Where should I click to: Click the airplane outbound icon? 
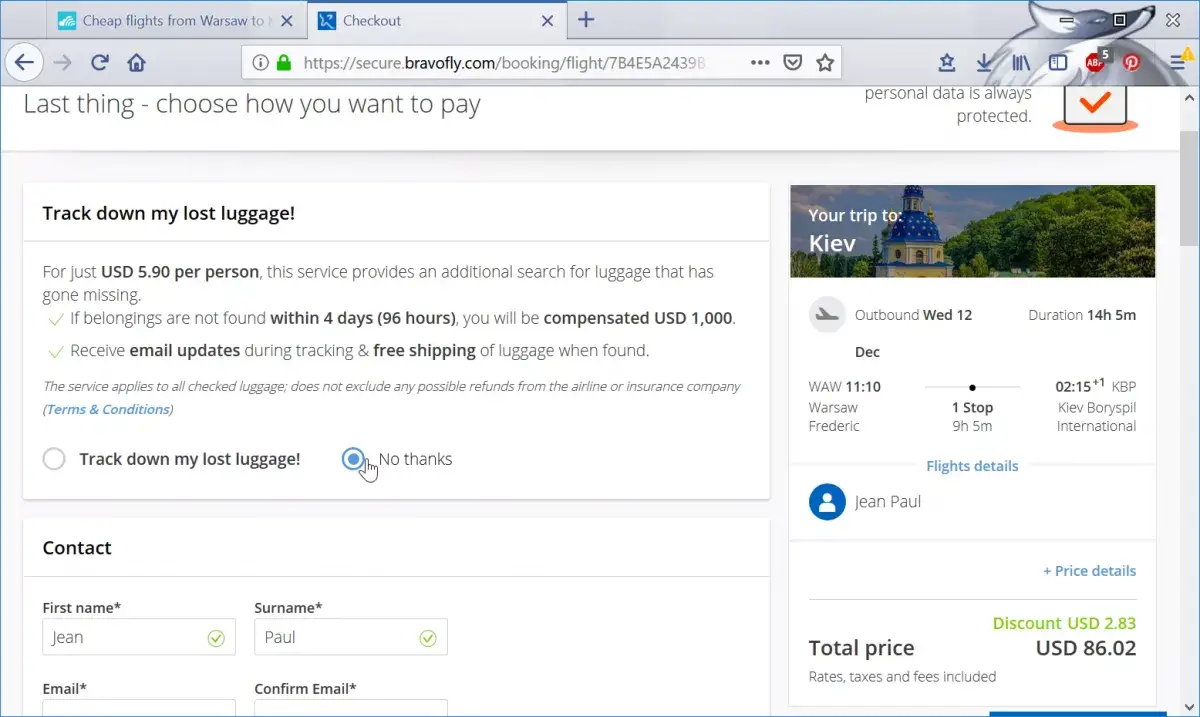(827, 314)
